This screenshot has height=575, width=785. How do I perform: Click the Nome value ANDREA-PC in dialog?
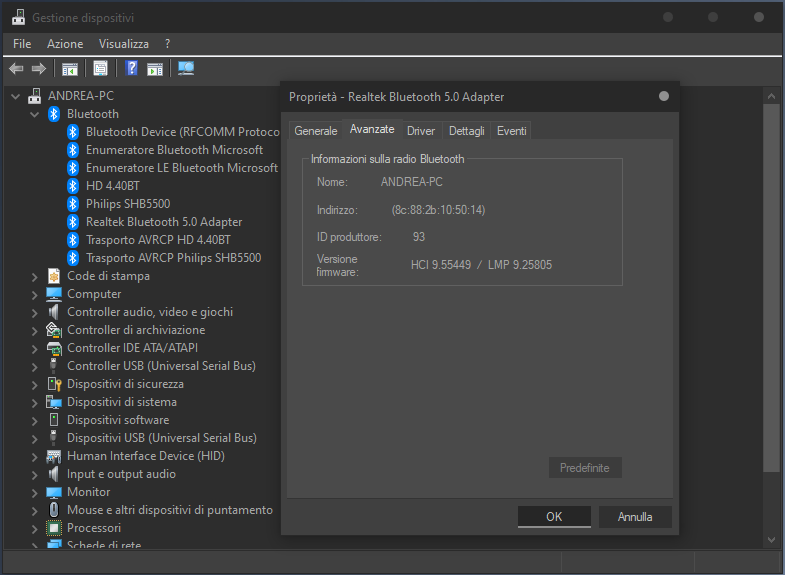point(412,182)
